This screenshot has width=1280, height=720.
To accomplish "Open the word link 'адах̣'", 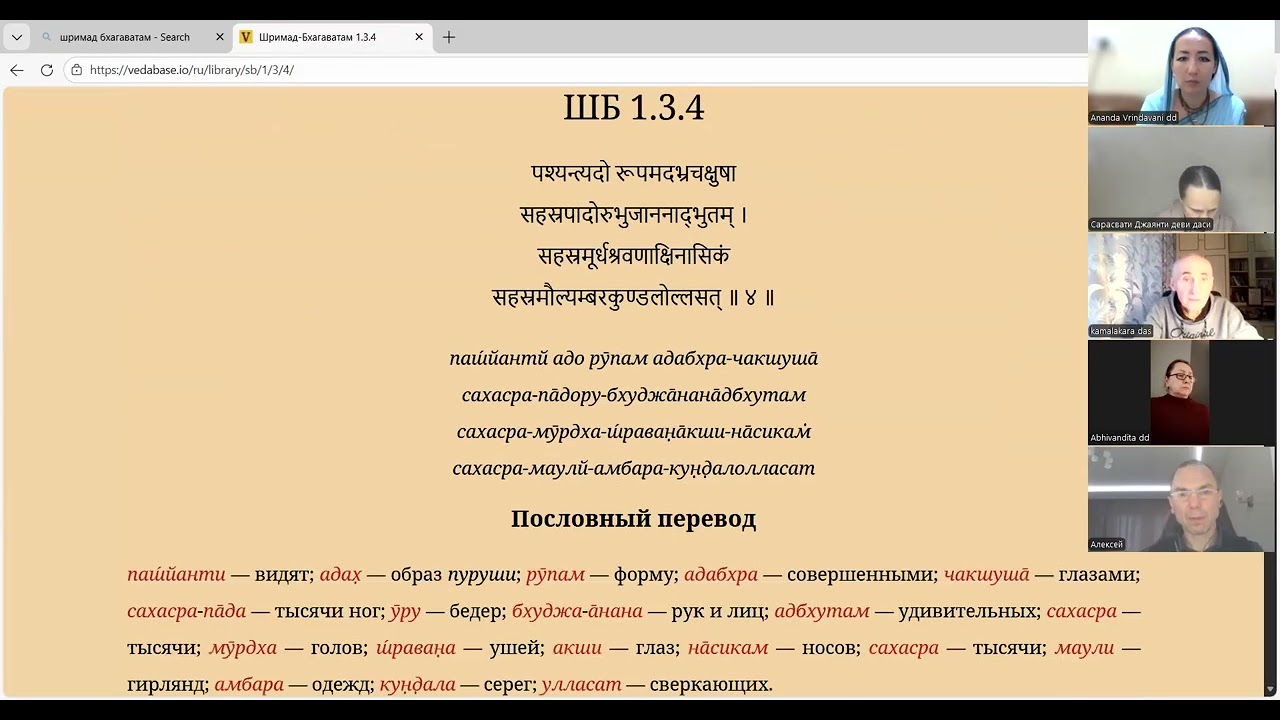I will coord(340,575).
